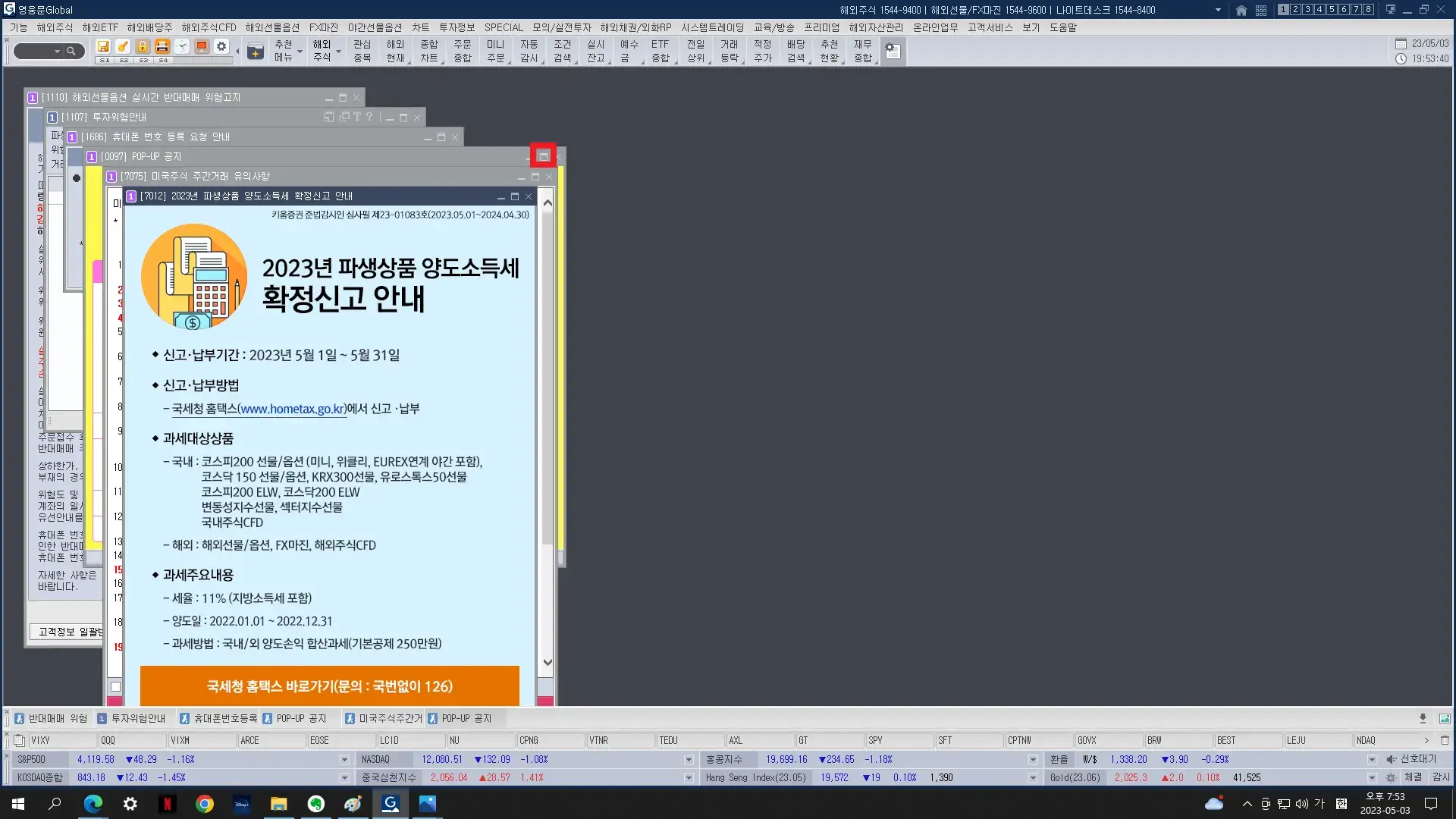Switch to virtual screen 2
The image size is (1456, 819).
coord(1295,10)
